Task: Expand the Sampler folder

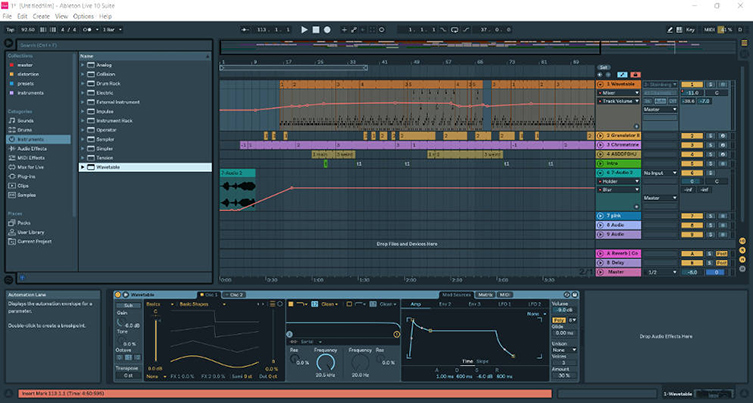Action: (83, 139)
